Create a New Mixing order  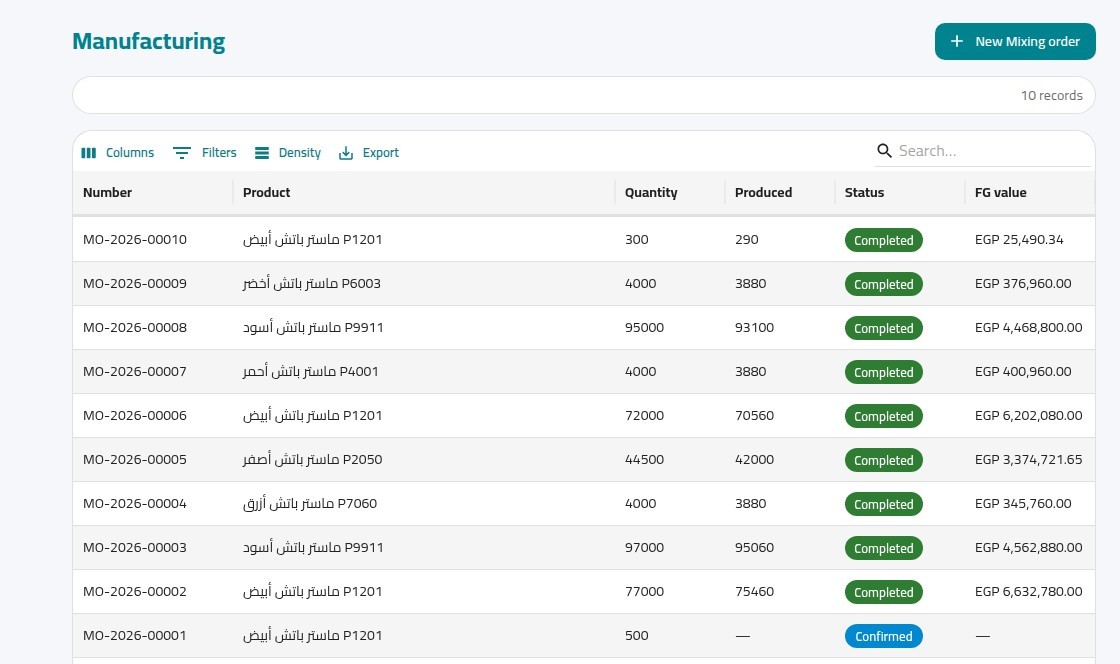tap(1015, 41)
